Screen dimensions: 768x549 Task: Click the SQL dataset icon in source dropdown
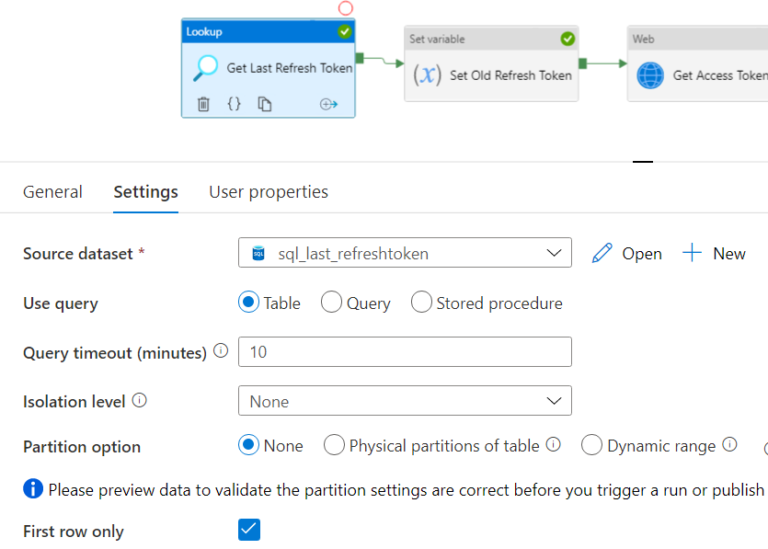(258, 253)
